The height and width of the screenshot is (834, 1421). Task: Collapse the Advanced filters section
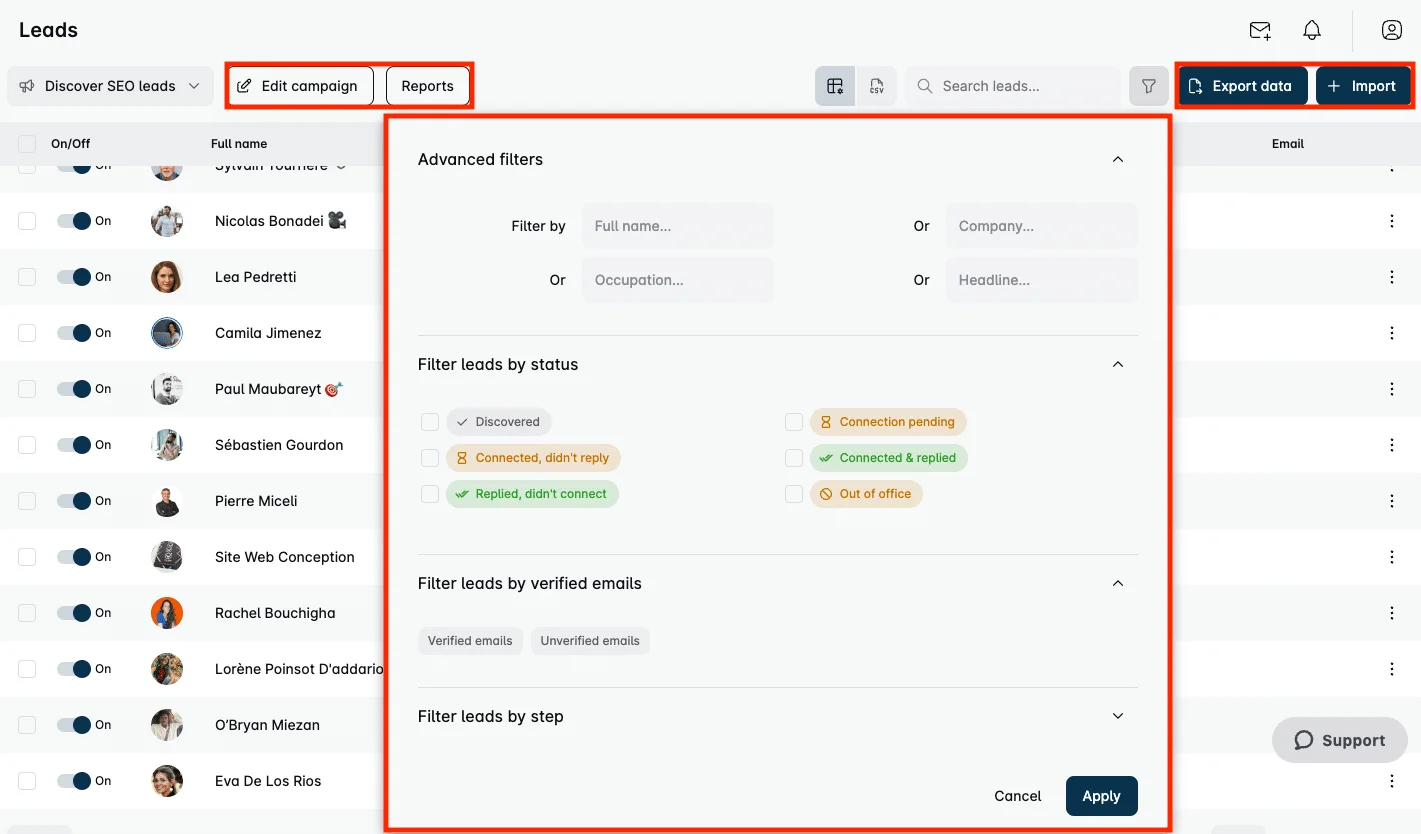point(1118,159)
